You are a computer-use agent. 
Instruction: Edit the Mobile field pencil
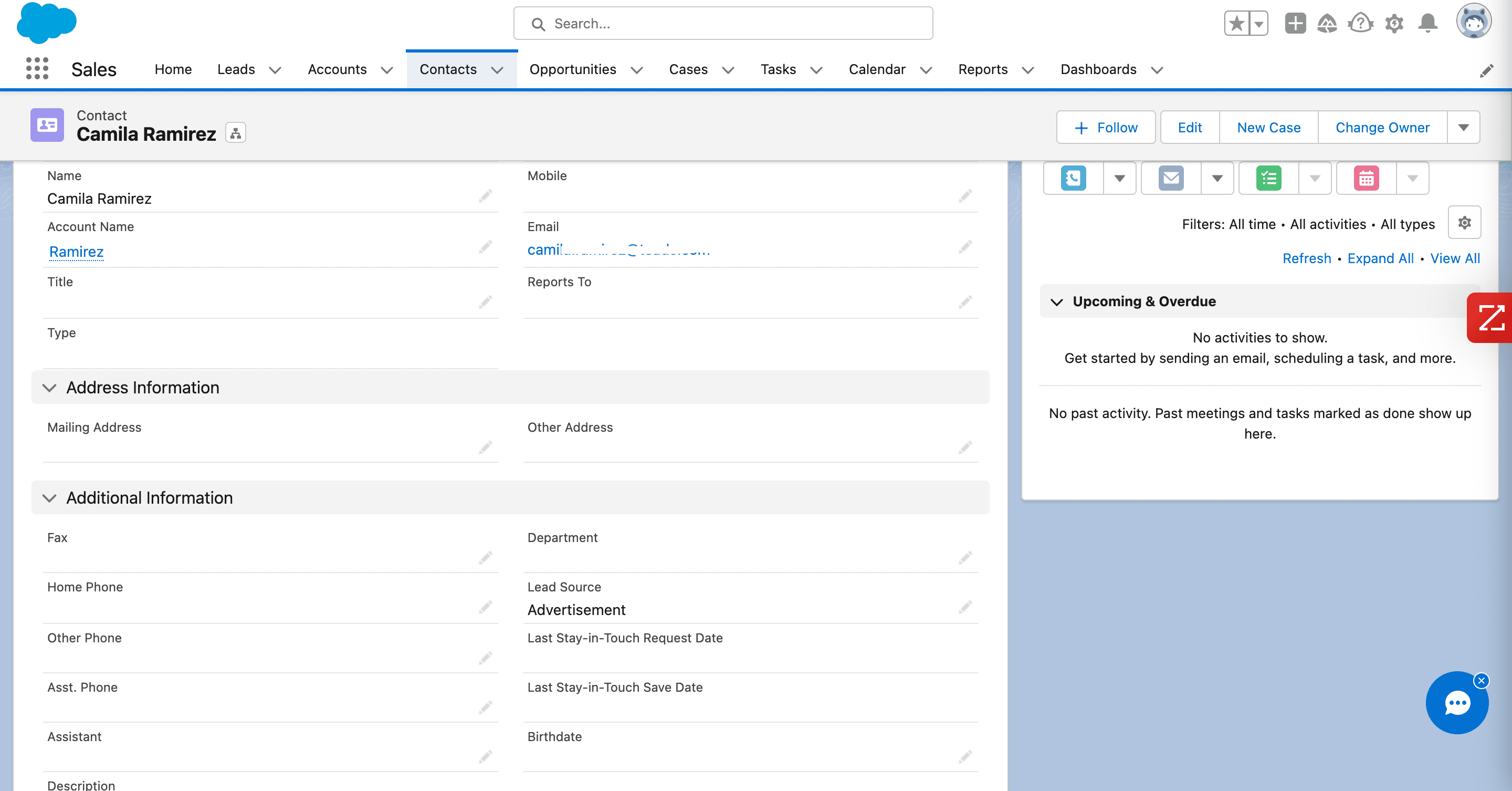tap(965, 196)
